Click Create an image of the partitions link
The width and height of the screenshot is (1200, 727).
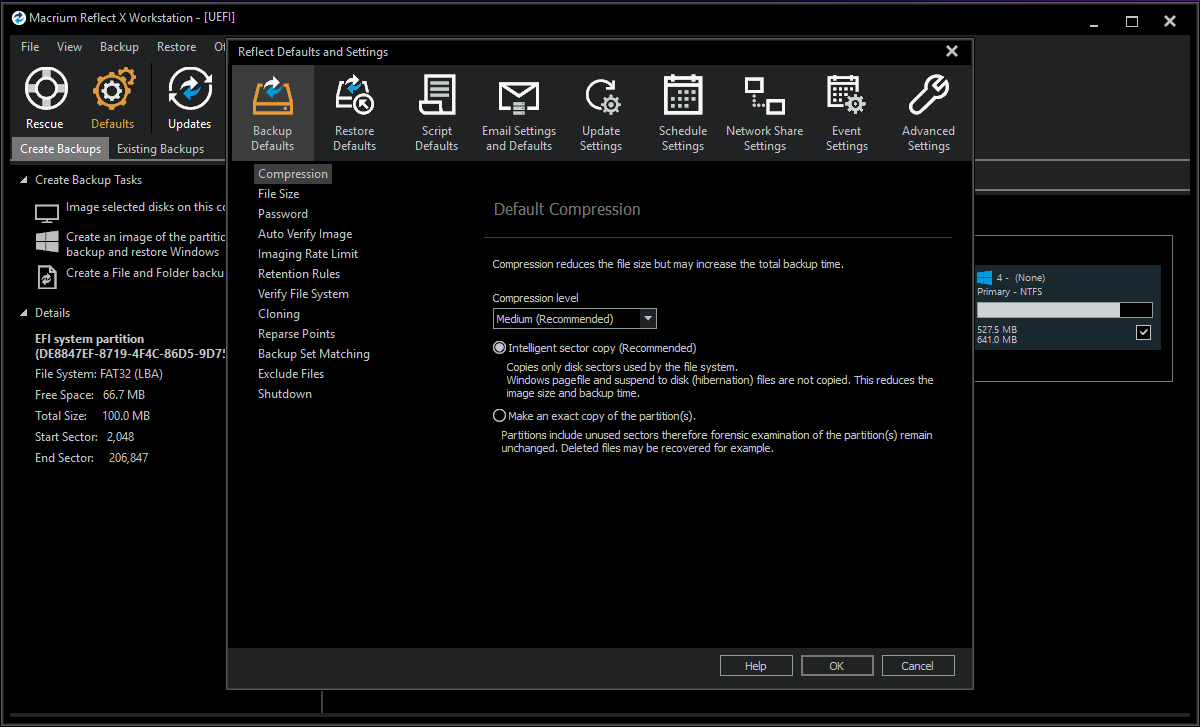146,245
